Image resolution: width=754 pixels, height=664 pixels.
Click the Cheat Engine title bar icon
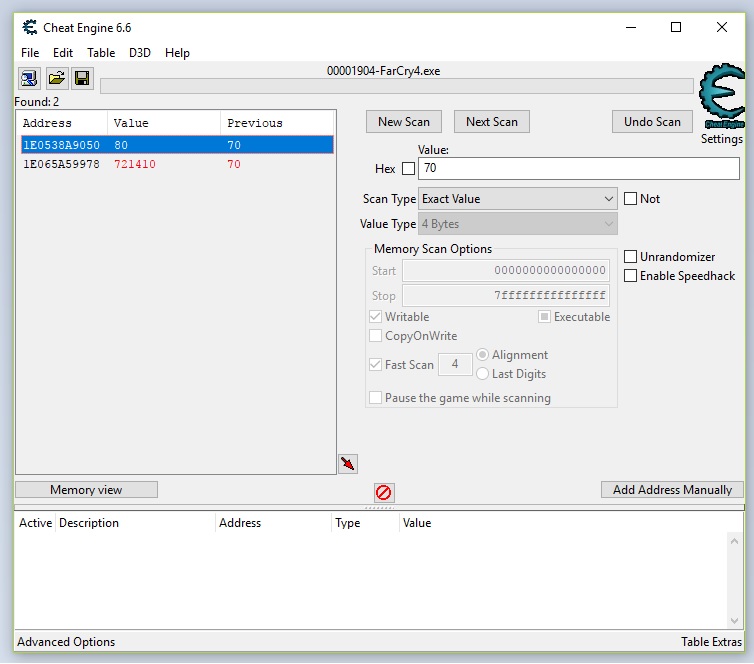[x=29, y=27]
